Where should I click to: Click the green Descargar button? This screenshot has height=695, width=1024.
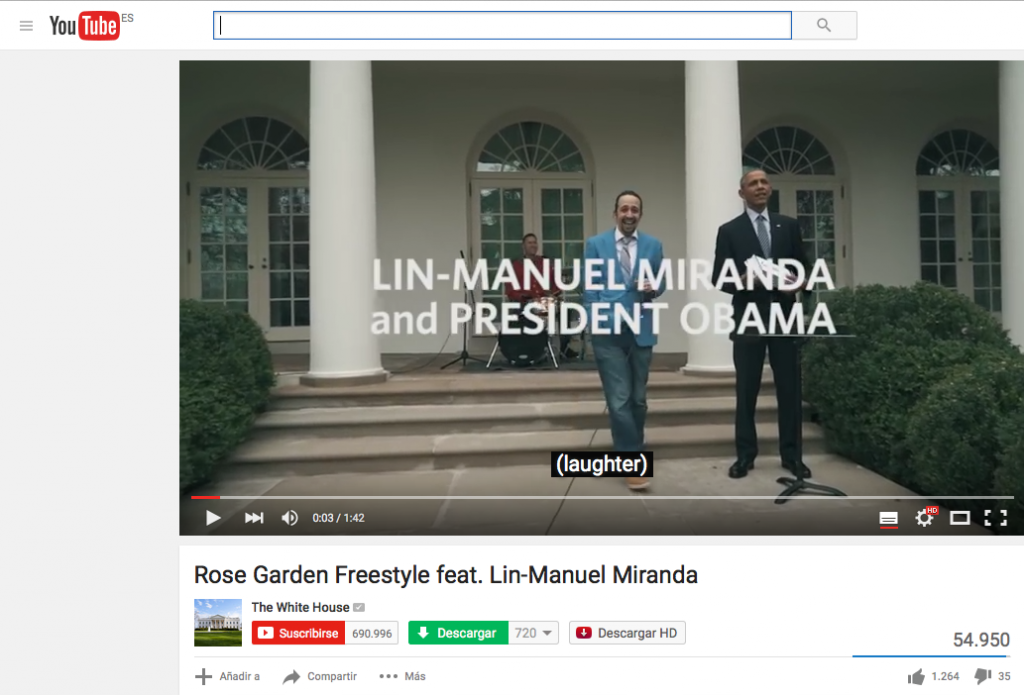pyautogui.click(x=458, y=633)
